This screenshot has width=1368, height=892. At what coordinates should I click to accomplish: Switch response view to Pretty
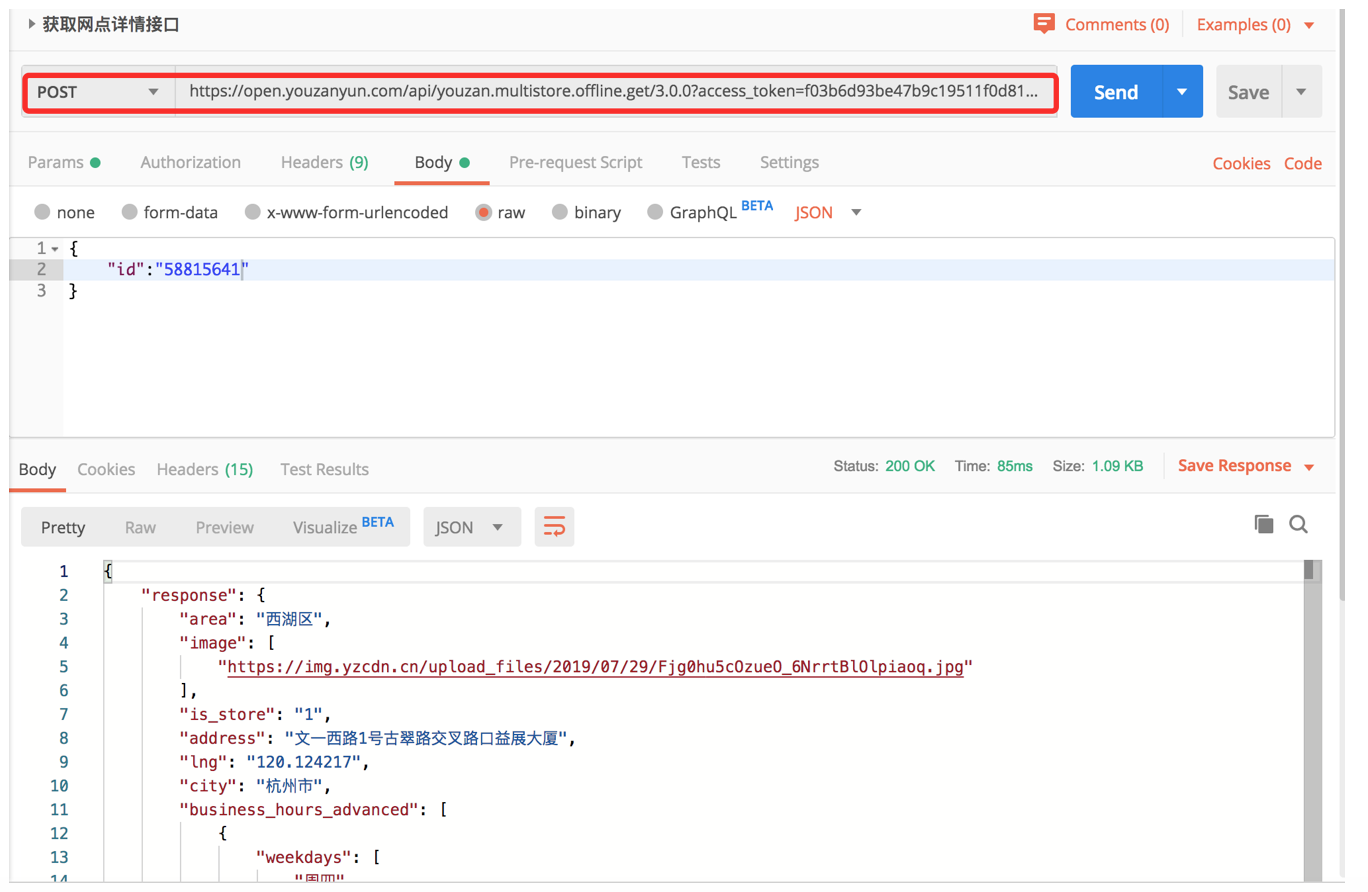point(63,527)
